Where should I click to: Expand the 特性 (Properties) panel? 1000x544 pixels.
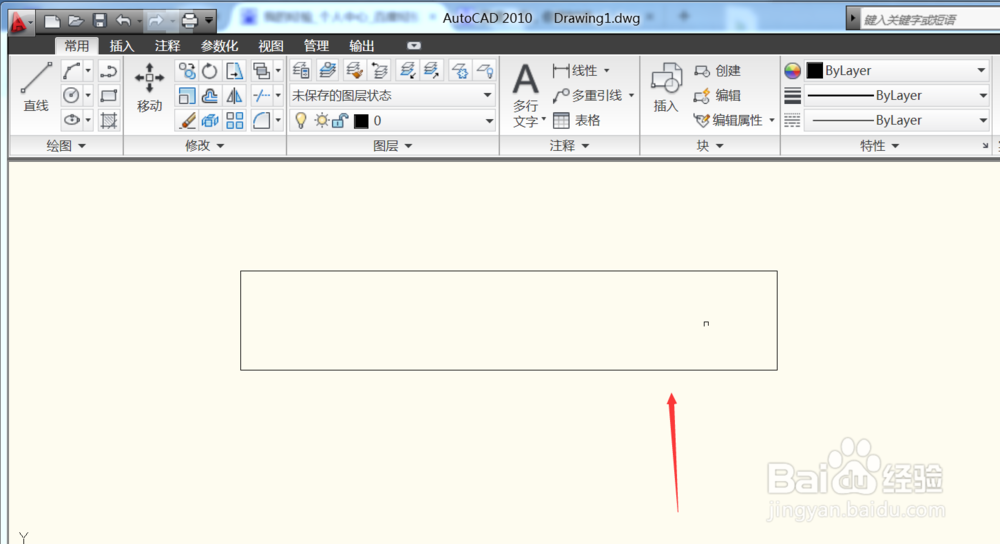[x=879, y=146]
